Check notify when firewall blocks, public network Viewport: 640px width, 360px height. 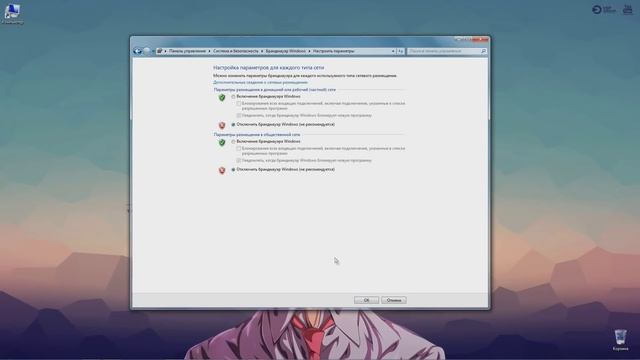coord(239,160)
